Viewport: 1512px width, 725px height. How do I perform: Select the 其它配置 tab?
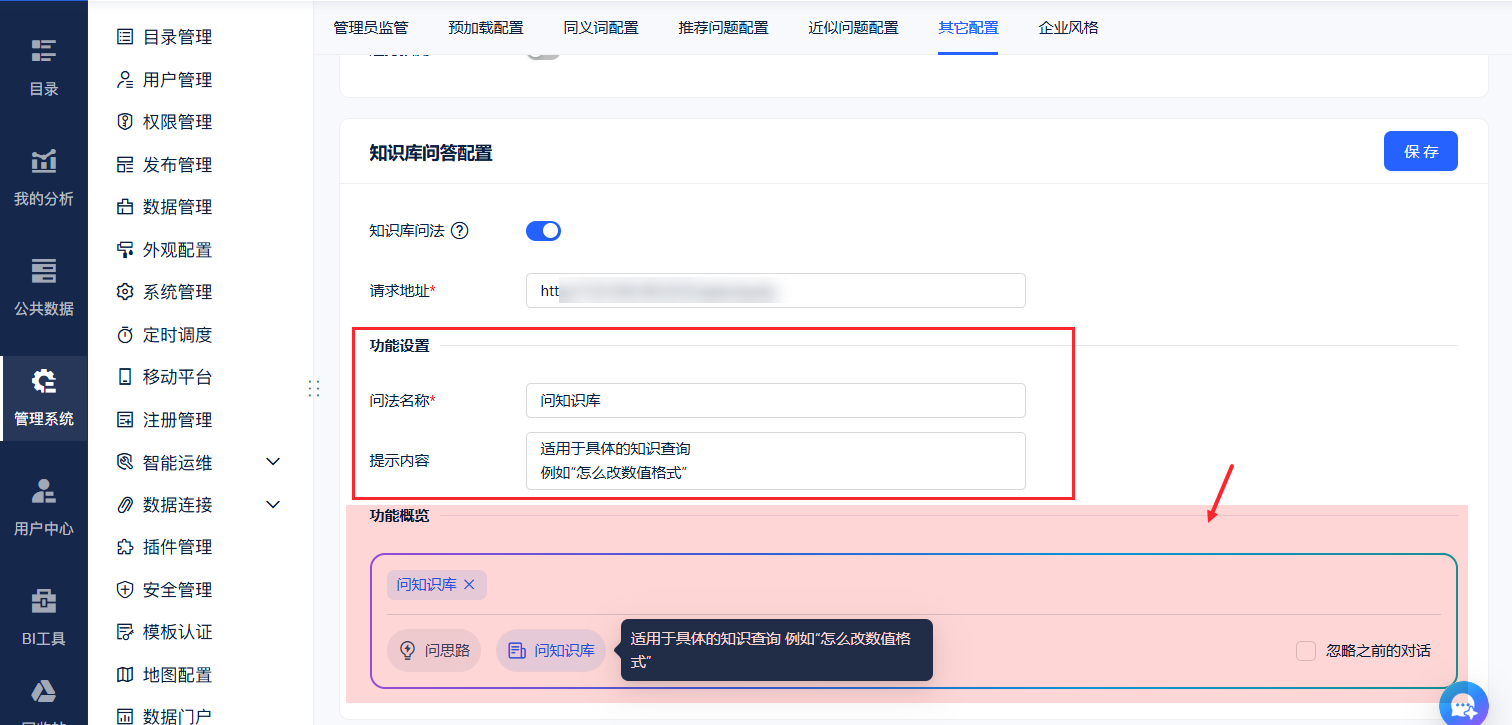968,28
